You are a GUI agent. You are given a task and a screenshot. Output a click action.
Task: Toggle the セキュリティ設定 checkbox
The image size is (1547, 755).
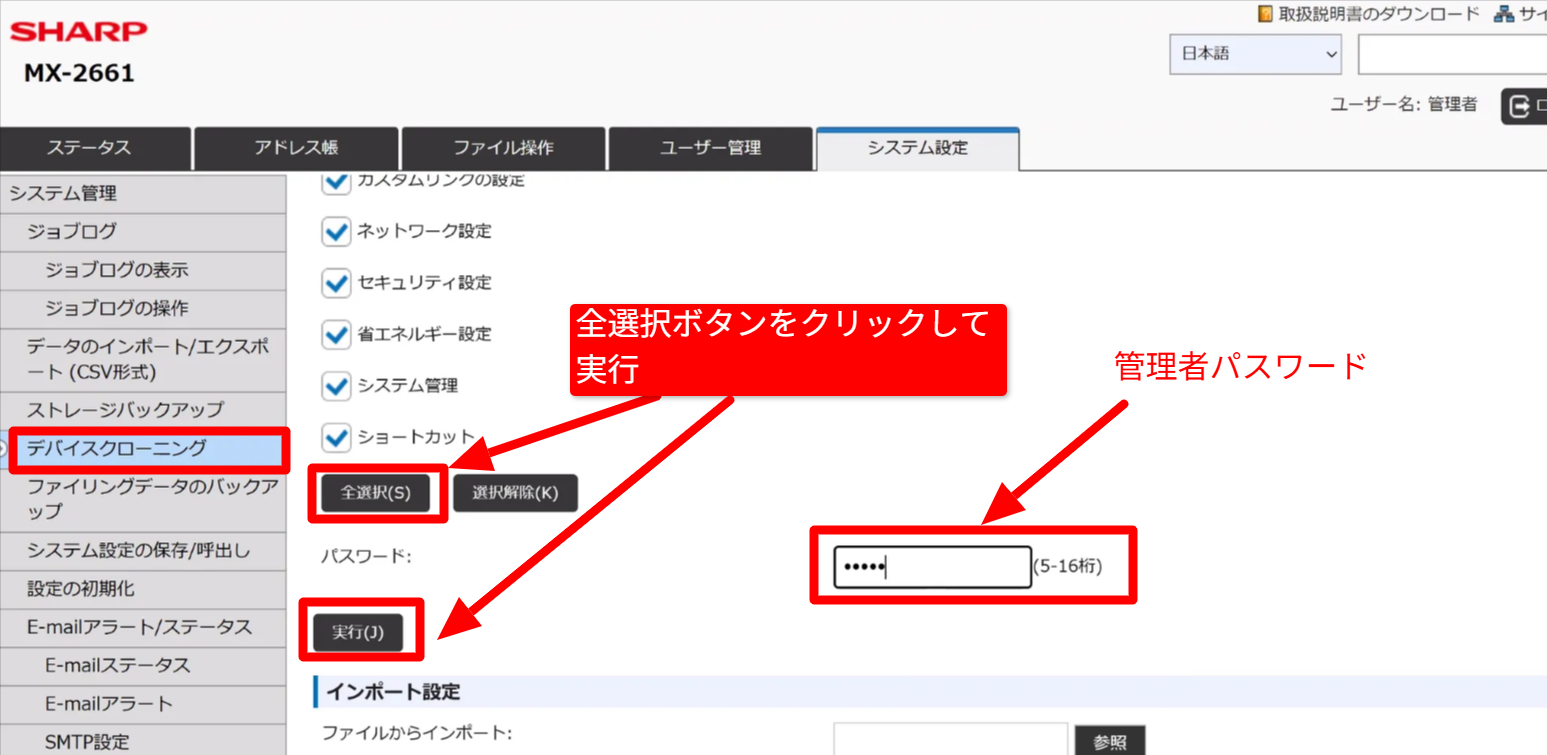pos(336,283)
